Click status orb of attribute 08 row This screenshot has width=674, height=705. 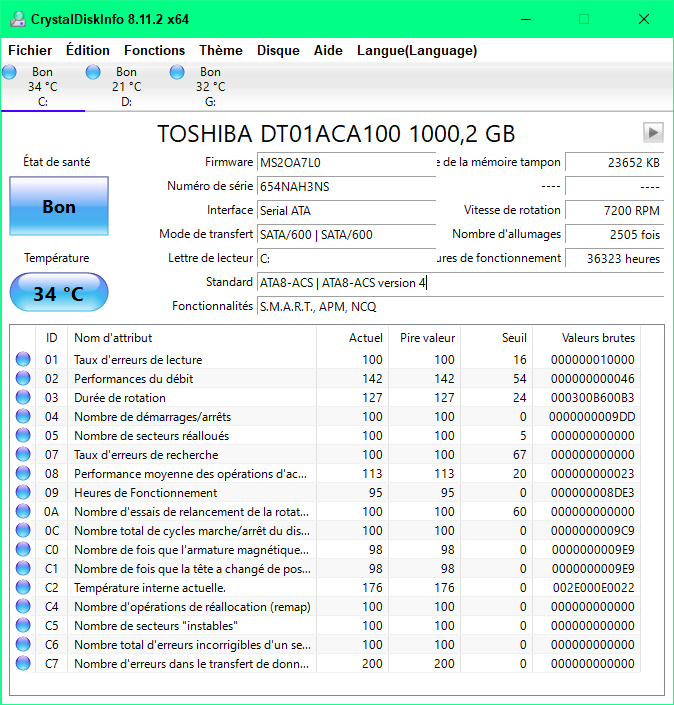coord(23,473)
